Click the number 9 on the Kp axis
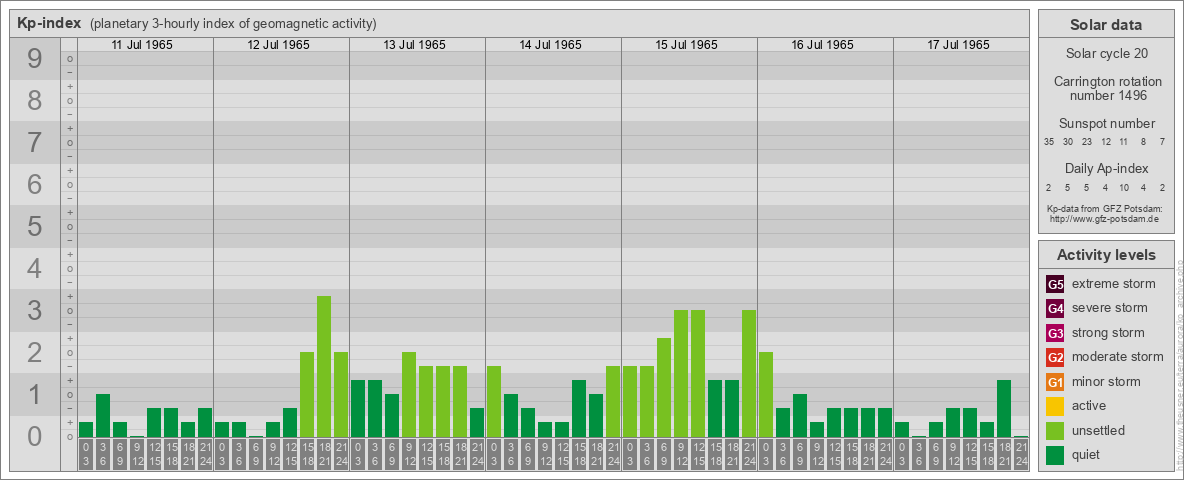Image resolution: width=1184 pixels, height=480 pixels. 35,59
